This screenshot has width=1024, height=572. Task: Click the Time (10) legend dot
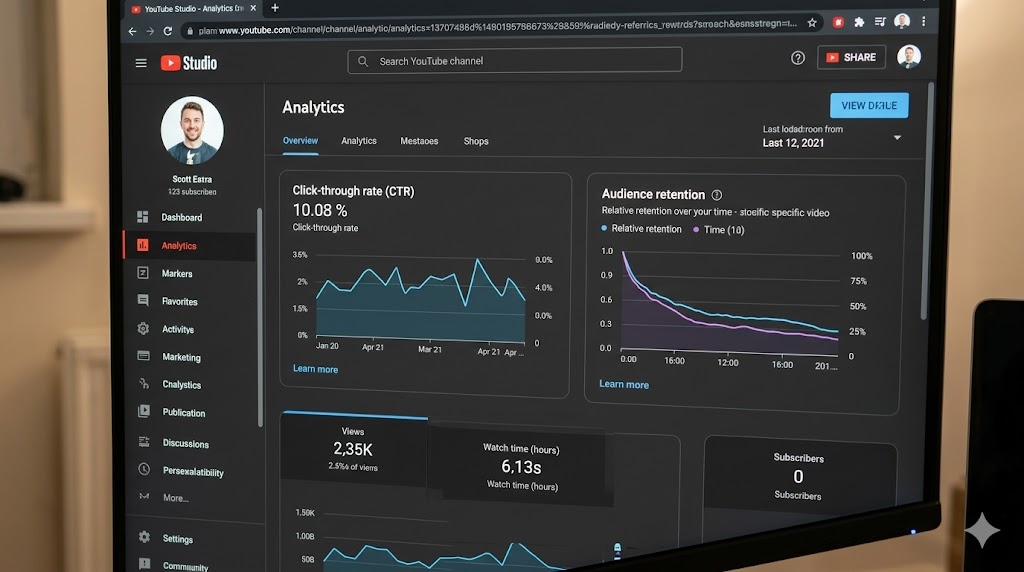click(696, 229)
